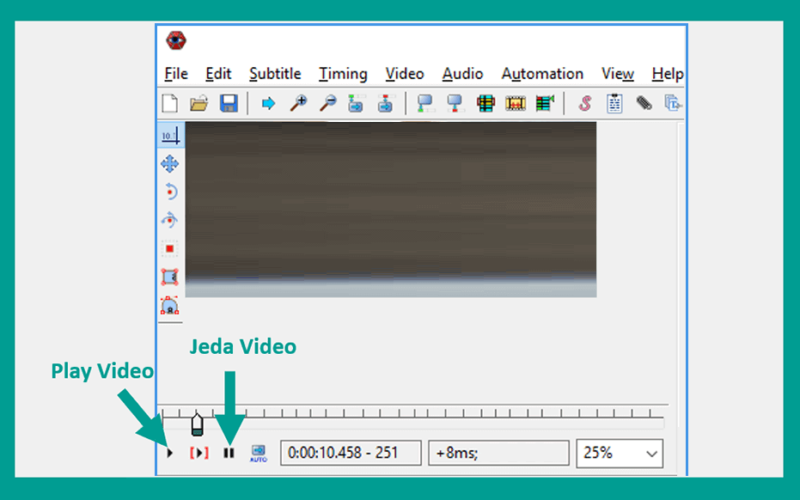This screenshot has width=800, height=500.
Task: Open the Styles Manager S icon
Action: click(585, 104)
